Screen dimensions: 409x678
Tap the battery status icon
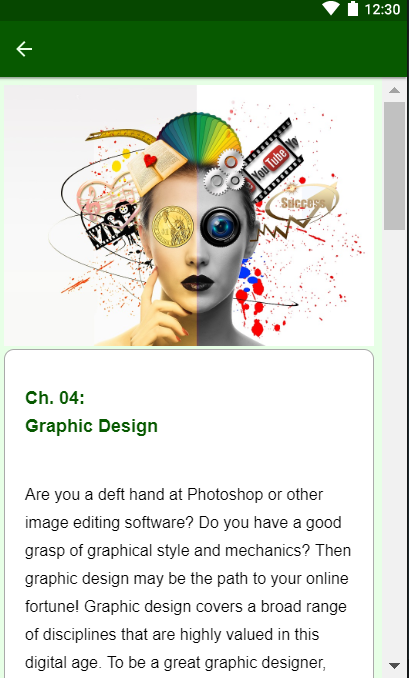[x=353, y=9]
